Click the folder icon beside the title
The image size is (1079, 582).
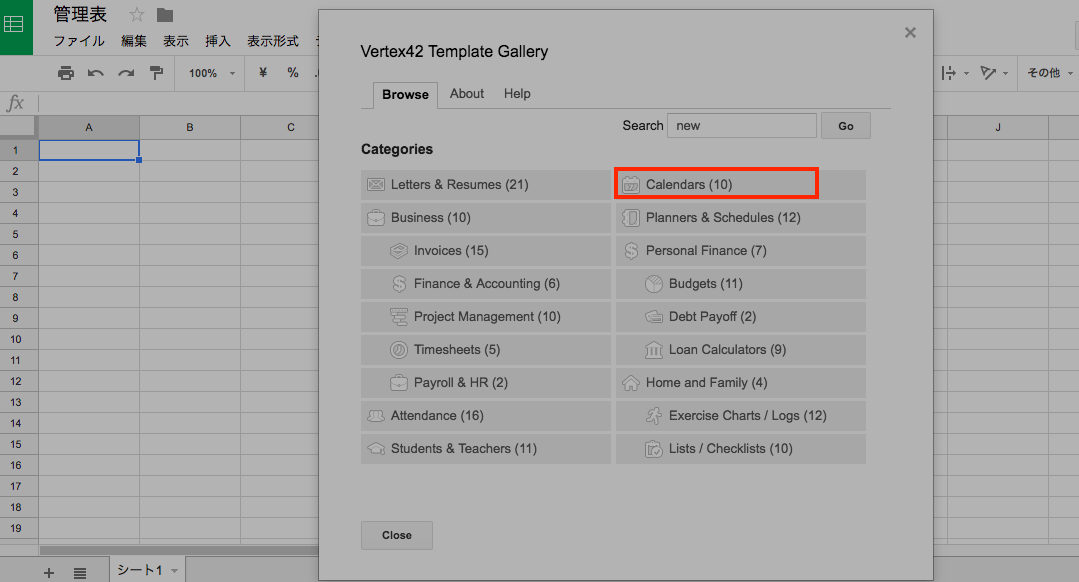coord(165,15)
